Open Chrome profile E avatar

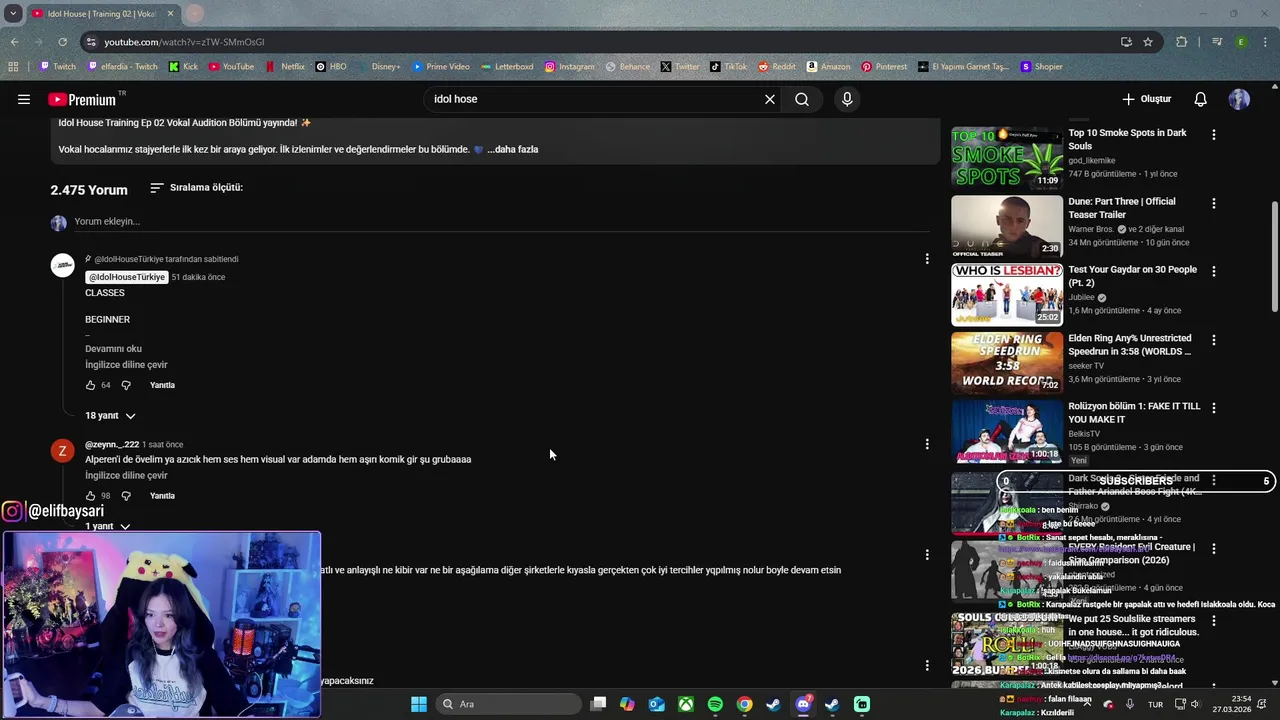pos(1241,42)
